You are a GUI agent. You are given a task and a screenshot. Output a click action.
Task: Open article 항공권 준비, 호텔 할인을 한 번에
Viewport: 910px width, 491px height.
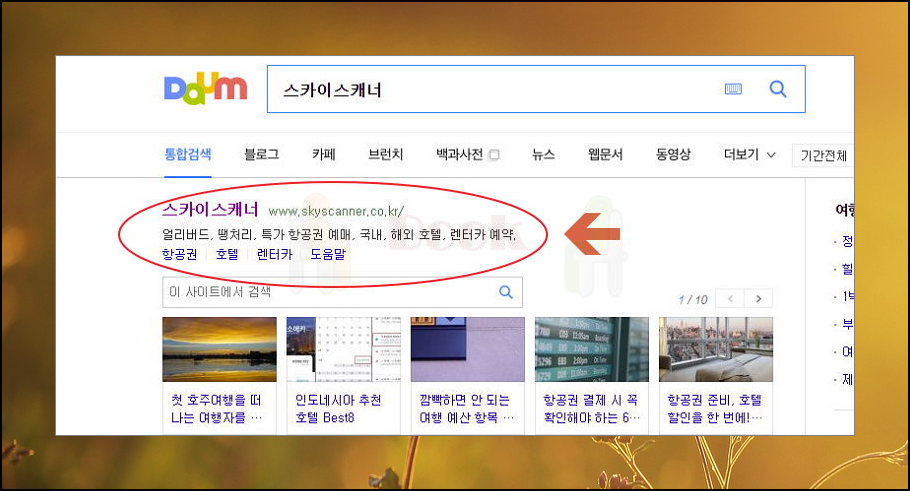point(715,409)
